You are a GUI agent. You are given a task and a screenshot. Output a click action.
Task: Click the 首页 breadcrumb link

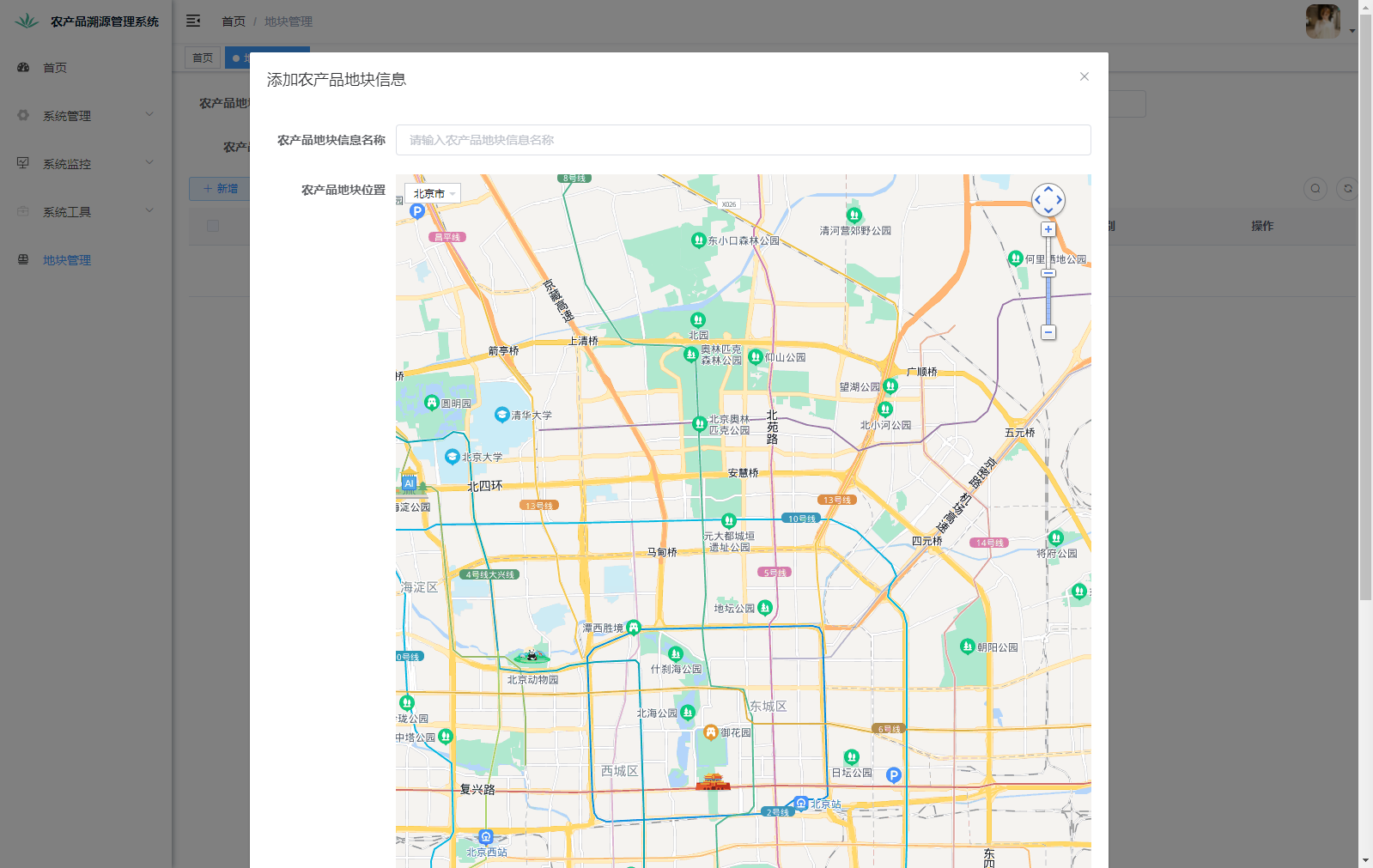click(234, 21)
